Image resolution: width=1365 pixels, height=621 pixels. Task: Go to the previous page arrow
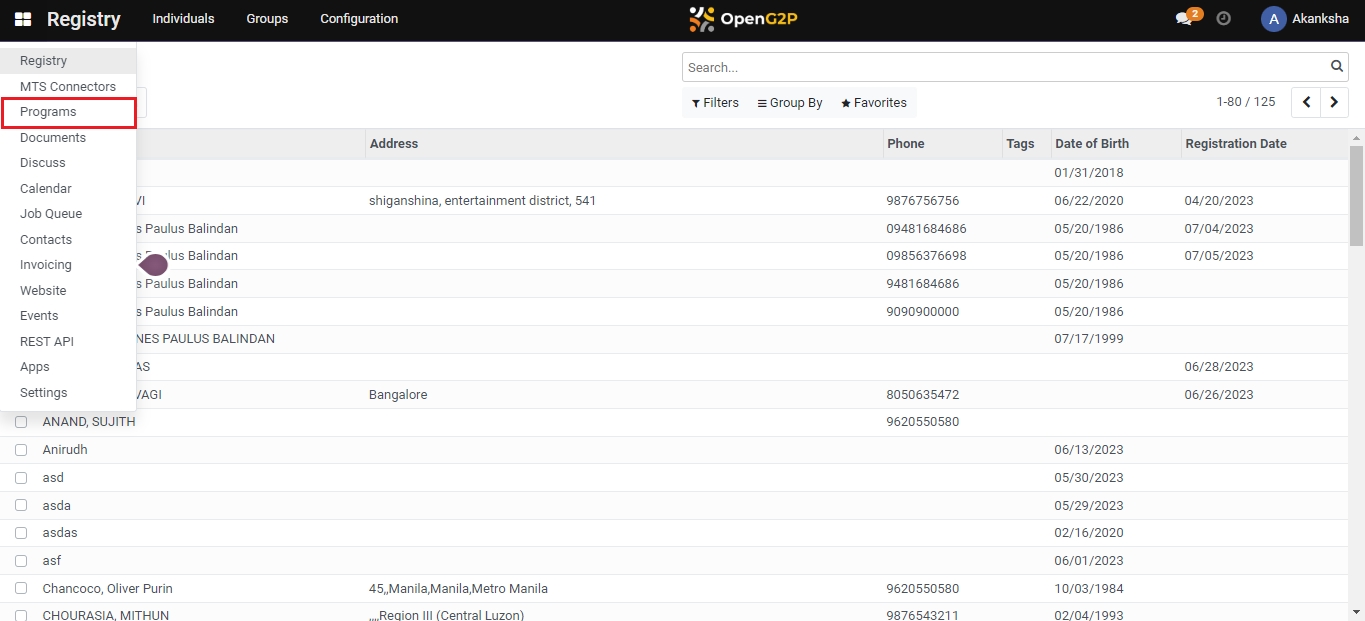point(1306,102)
